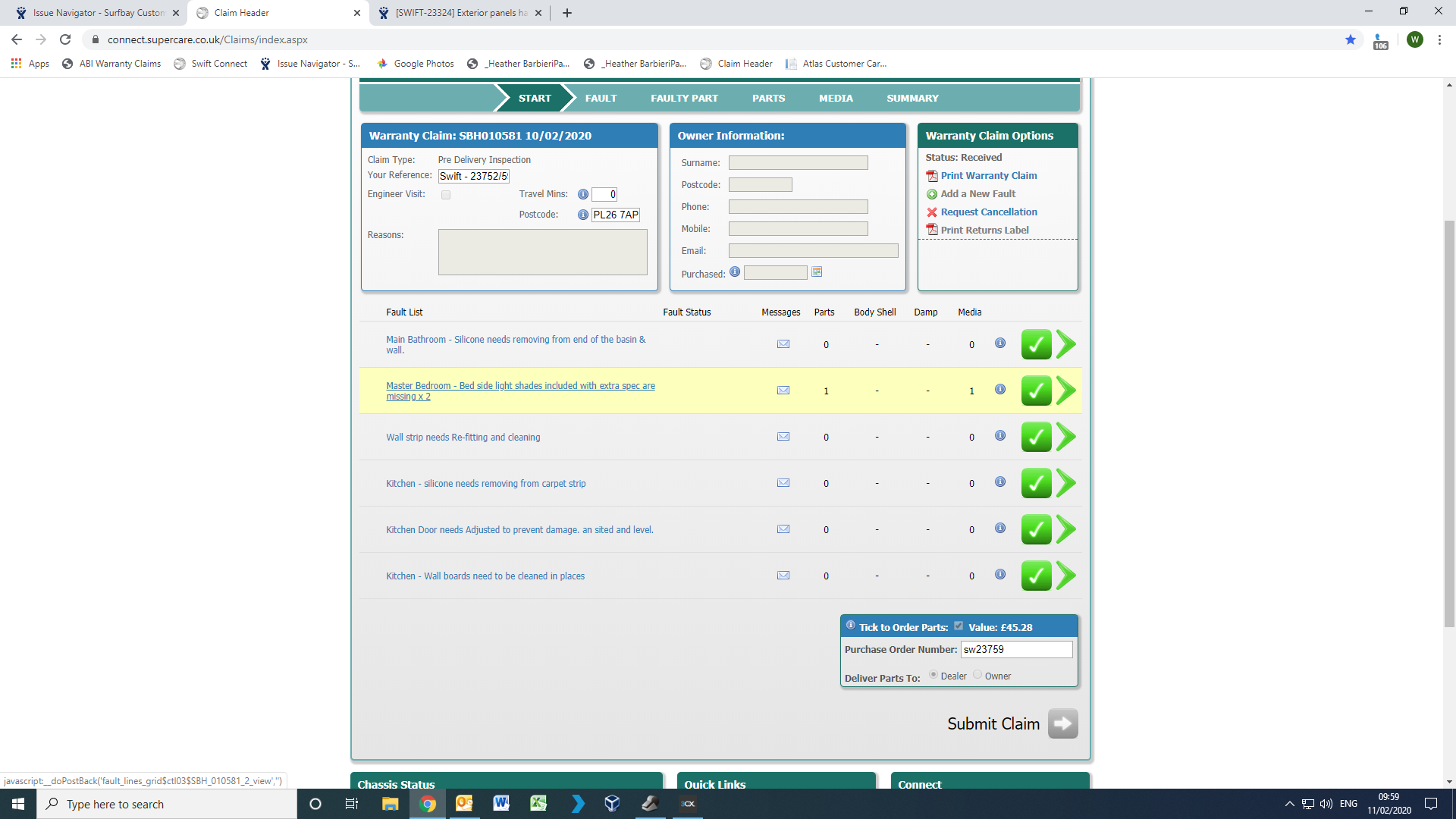Screen dimensions: 1456x819
Task: Click Request Cancellation link
Action: (988, 212)
